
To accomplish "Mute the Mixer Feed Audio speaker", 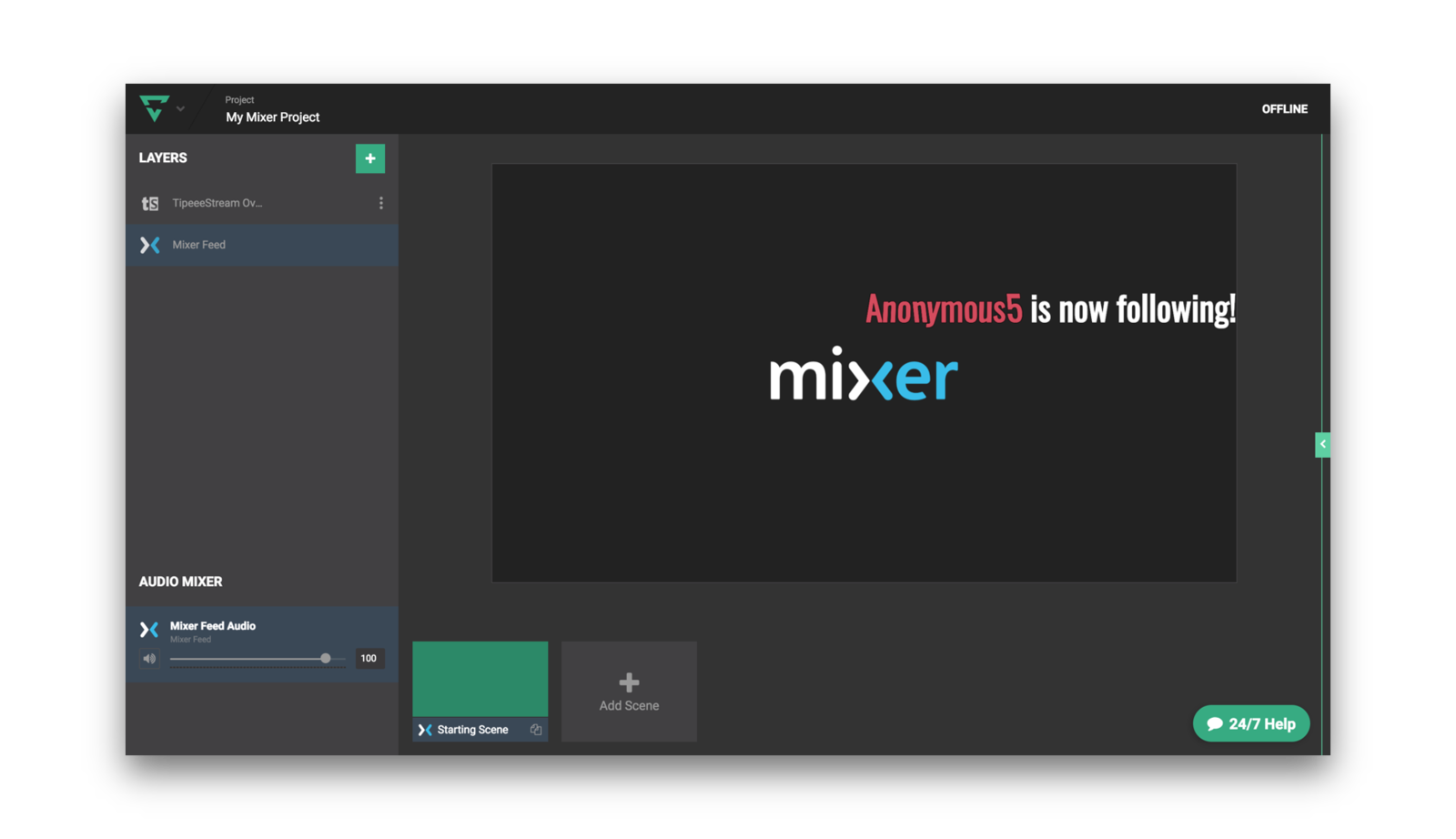I will (x=149, y=659).
